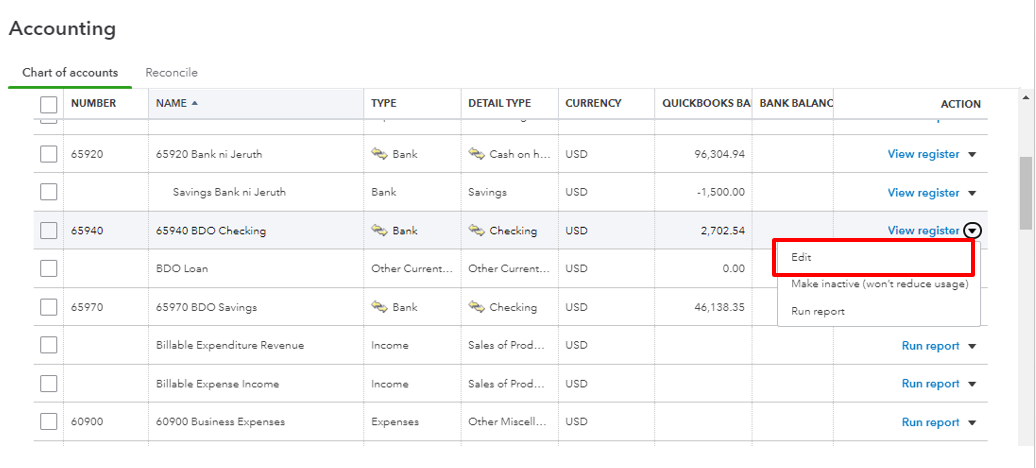Open the action arrow for Billable Expenditure Revenue
Screen dimensions: 1036x468
tap(973, 346)
